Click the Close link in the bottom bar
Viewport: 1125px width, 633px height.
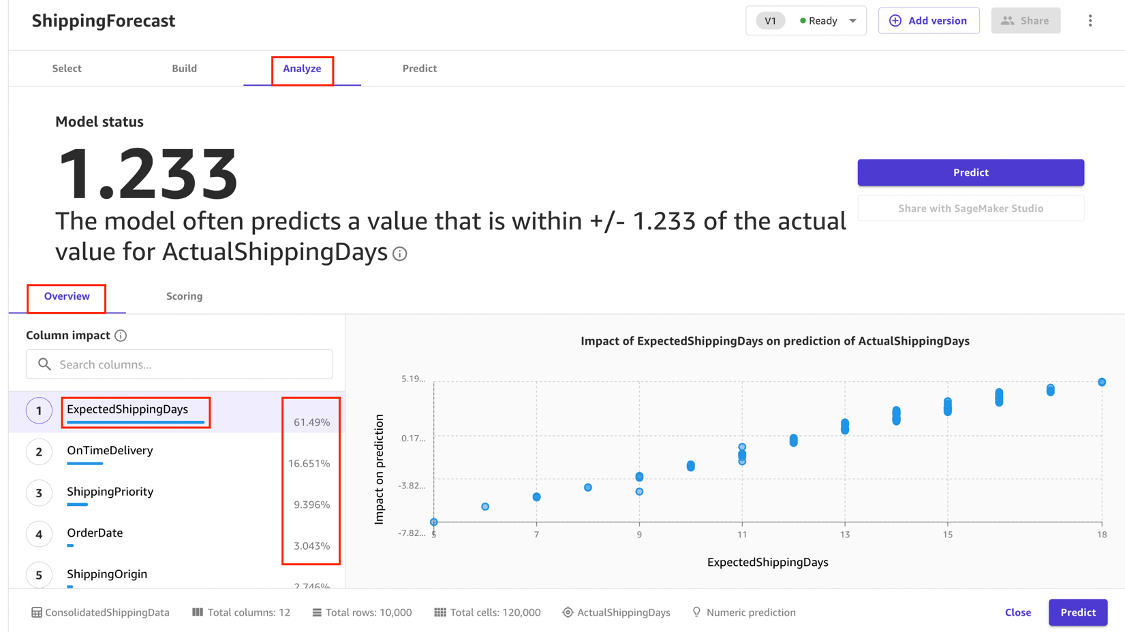click(1017, 612)
